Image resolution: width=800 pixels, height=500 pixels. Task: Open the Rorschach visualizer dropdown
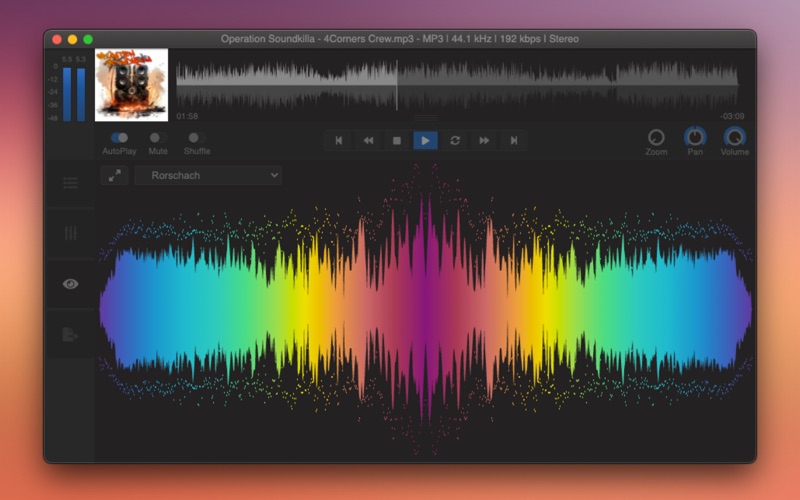click(x=208, y=176)
